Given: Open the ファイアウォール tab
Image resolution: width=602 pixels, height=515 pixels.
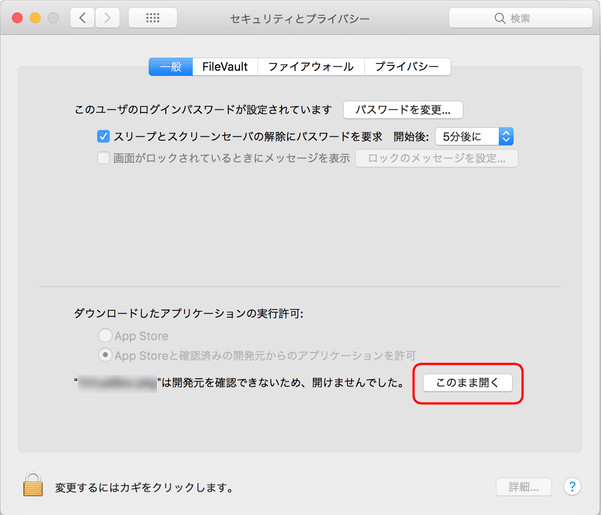Looking at the screenshot, I should coord(311,67).
